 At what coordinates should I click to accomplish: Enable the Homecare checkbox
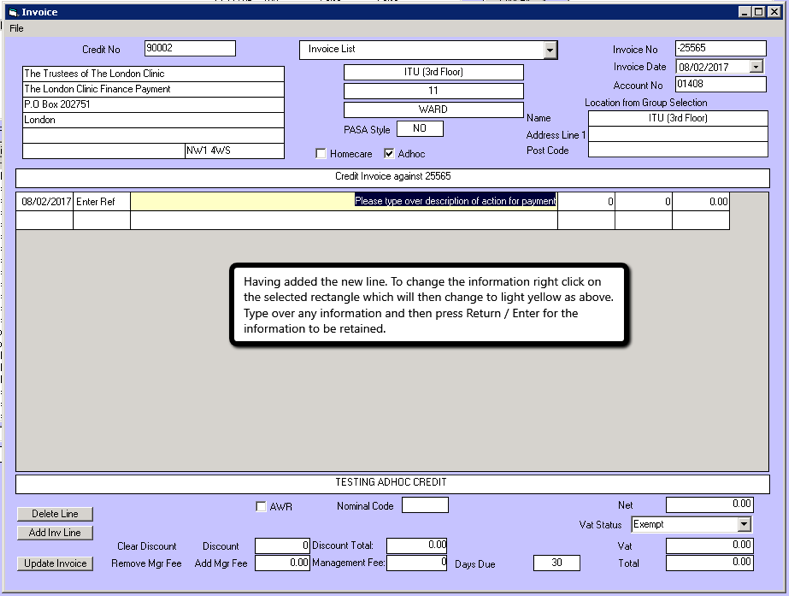321,154
